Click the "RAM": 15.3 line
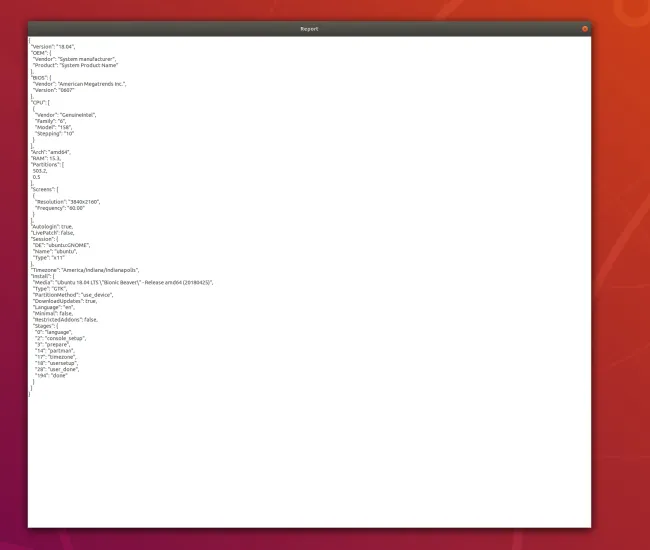Viewport: 650px width, 550px height. pyautogui.click(x=46, y=159)
